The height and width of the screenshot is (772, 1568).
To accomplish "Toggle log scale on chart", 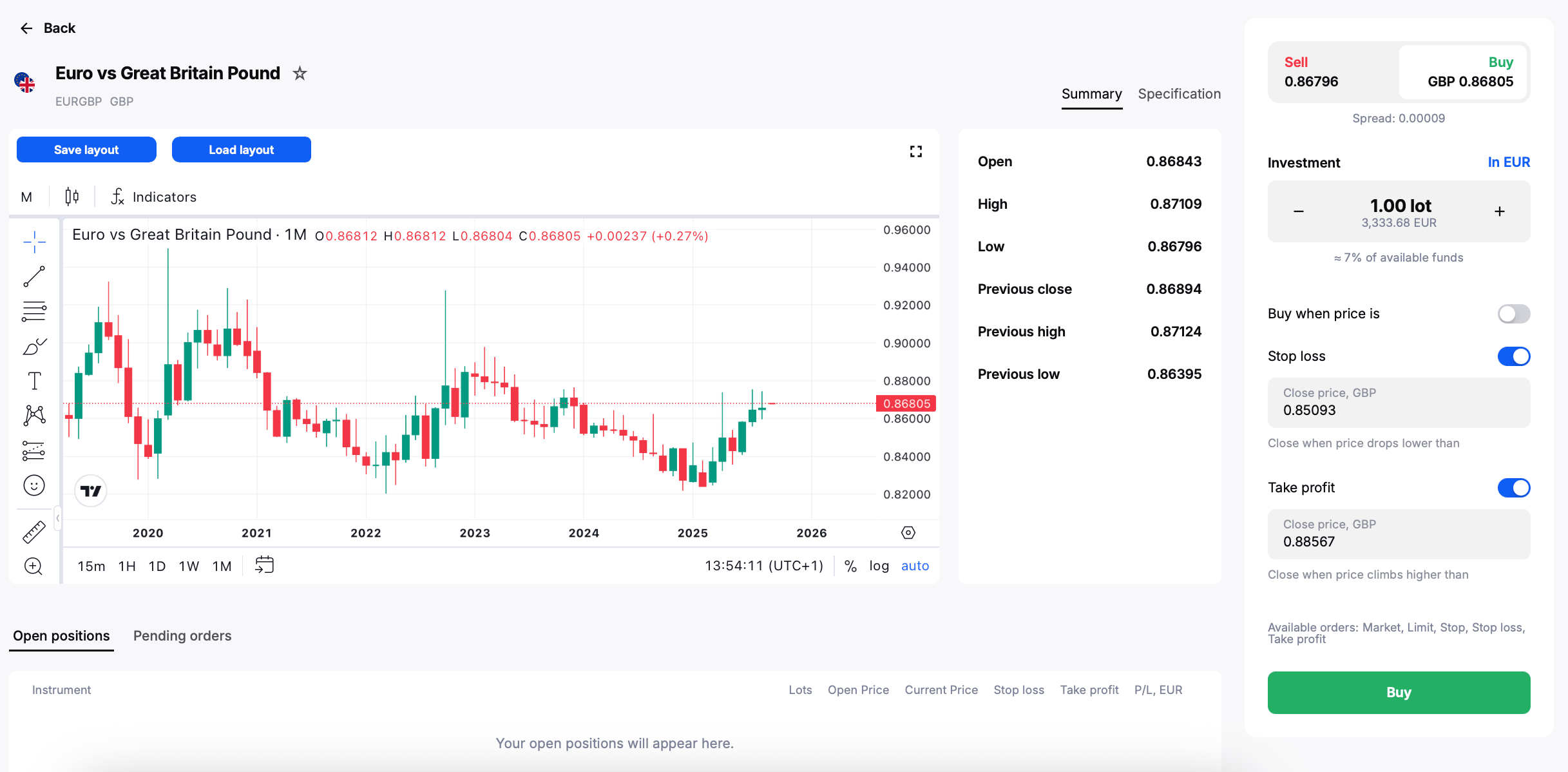I will [x=879, y=566].
